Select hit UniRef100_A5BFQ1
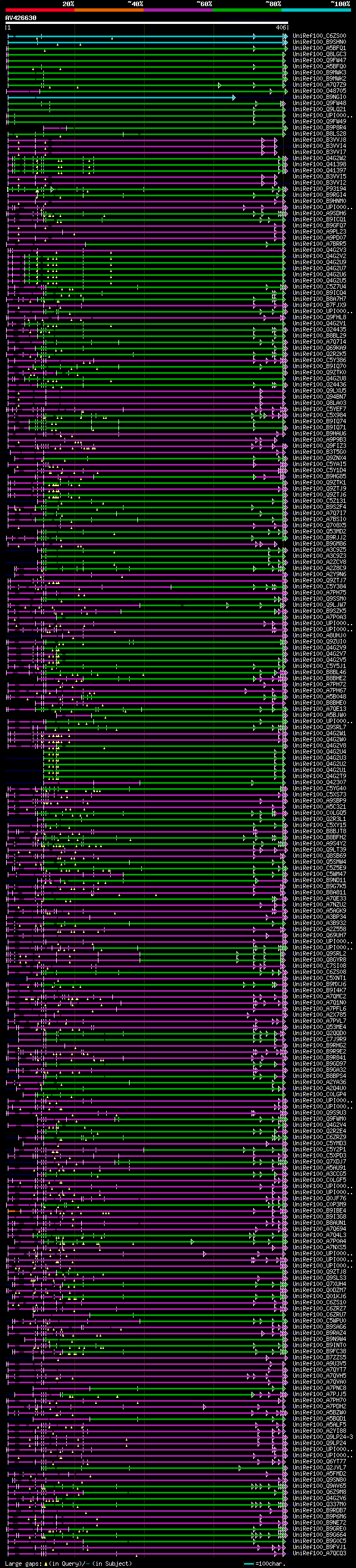The image size is (356, 1568). [x=319, y=49]
